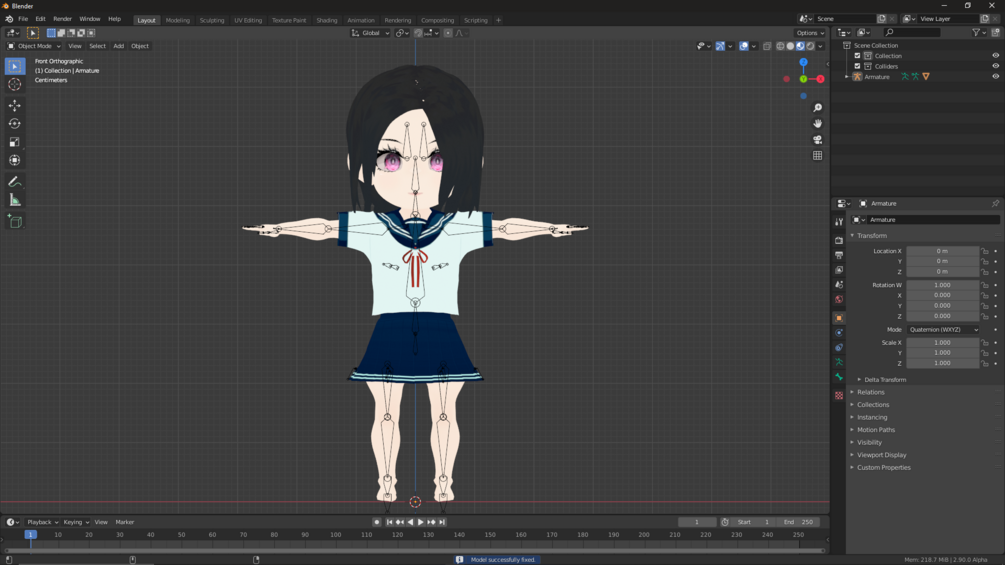Activate the Rotate tool

15,124
